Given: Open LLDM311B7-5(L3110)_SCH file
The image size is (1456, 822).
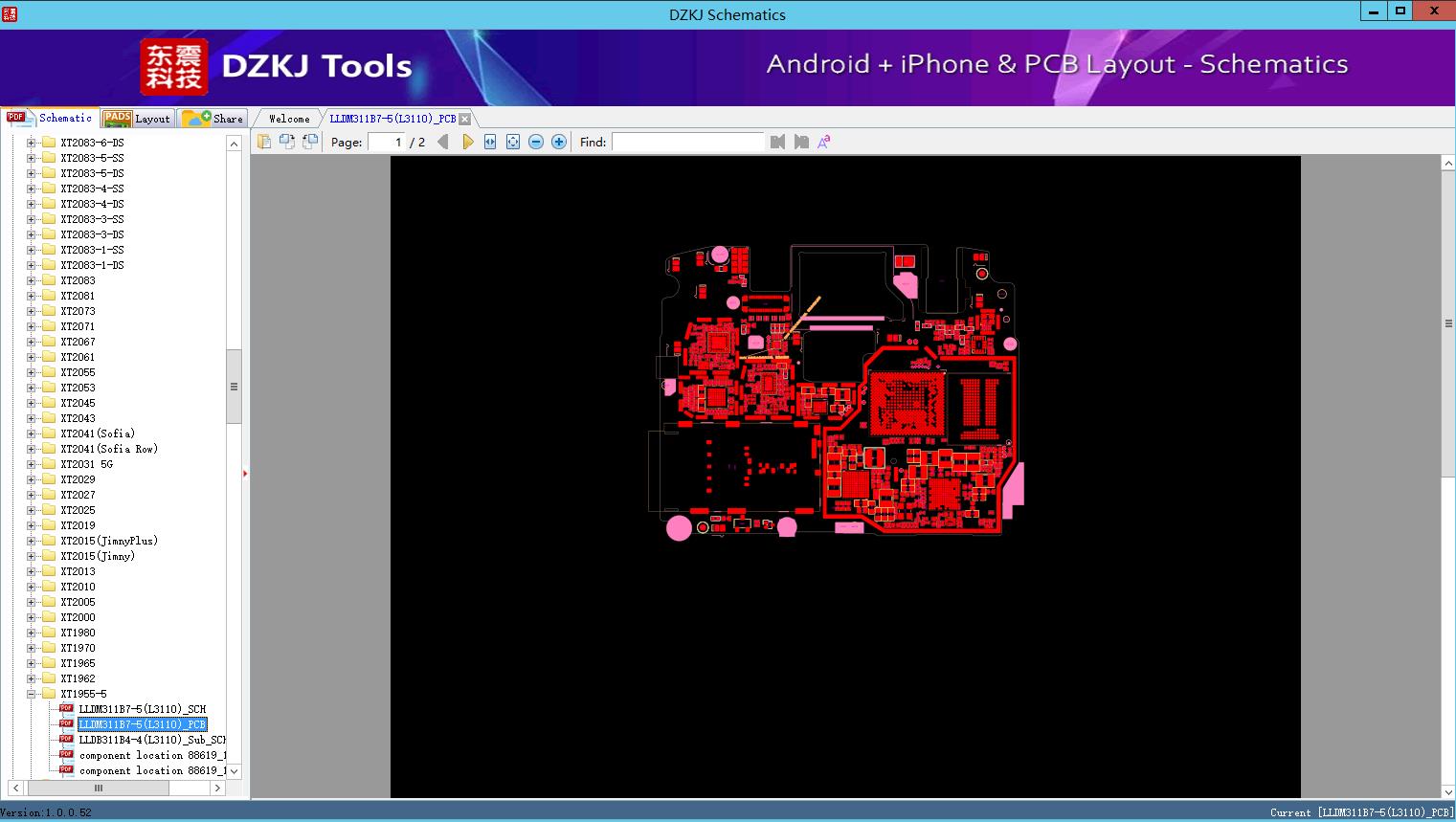Looking at the screenshot, I should pos(142,709).
